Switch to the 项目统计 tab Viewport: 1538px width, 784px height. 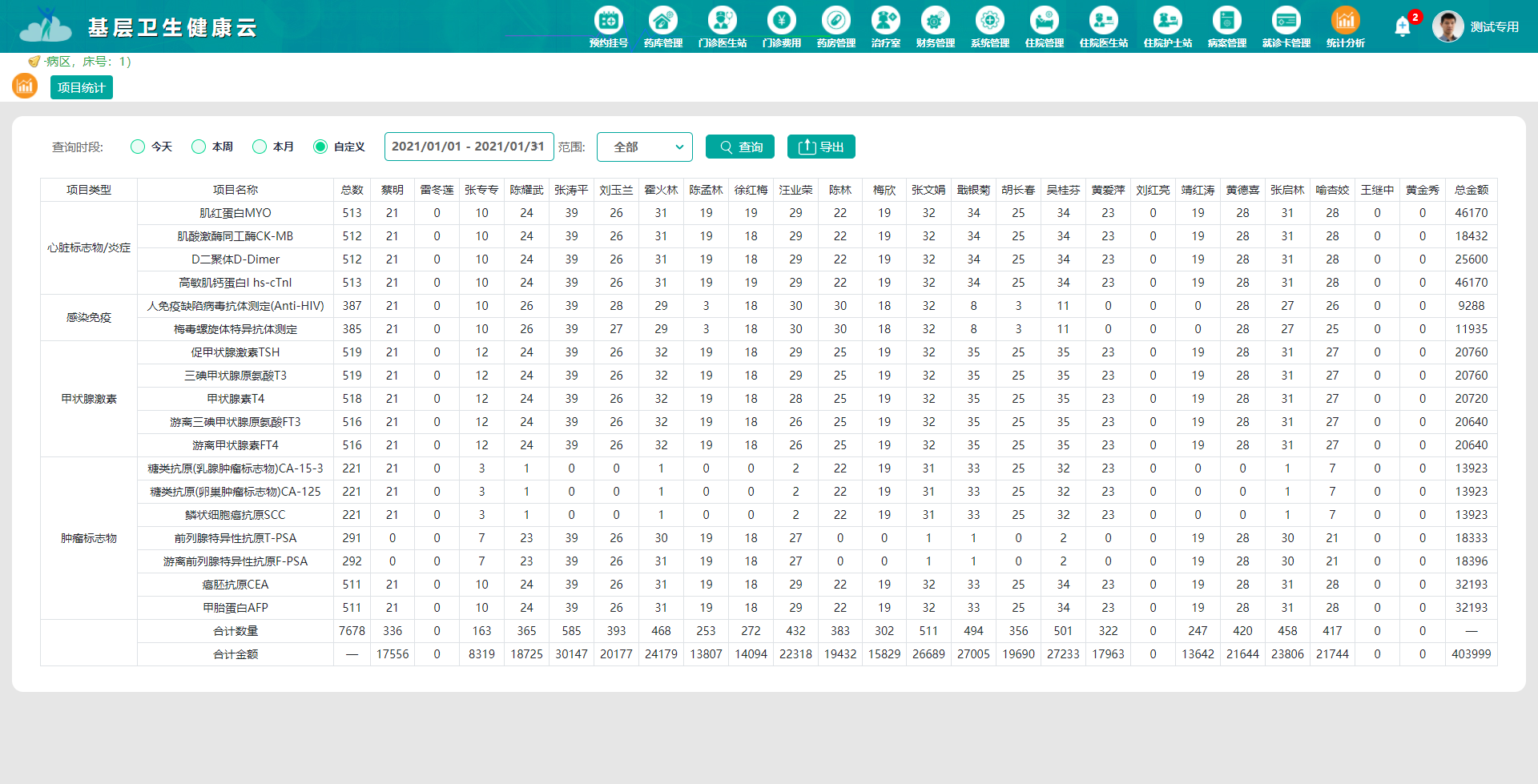(82, 87)
